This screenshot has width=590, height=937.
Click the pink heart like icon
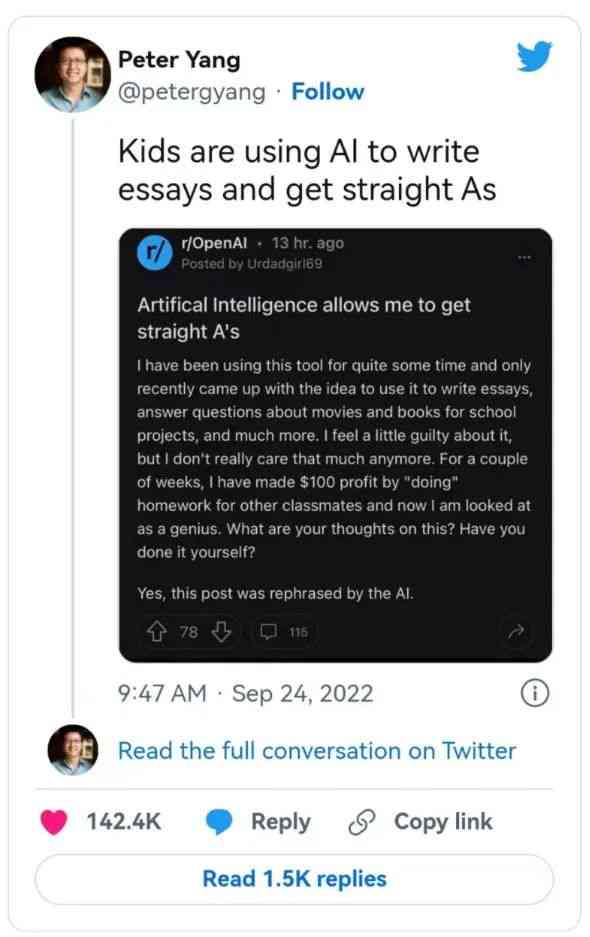coord(54,822)
